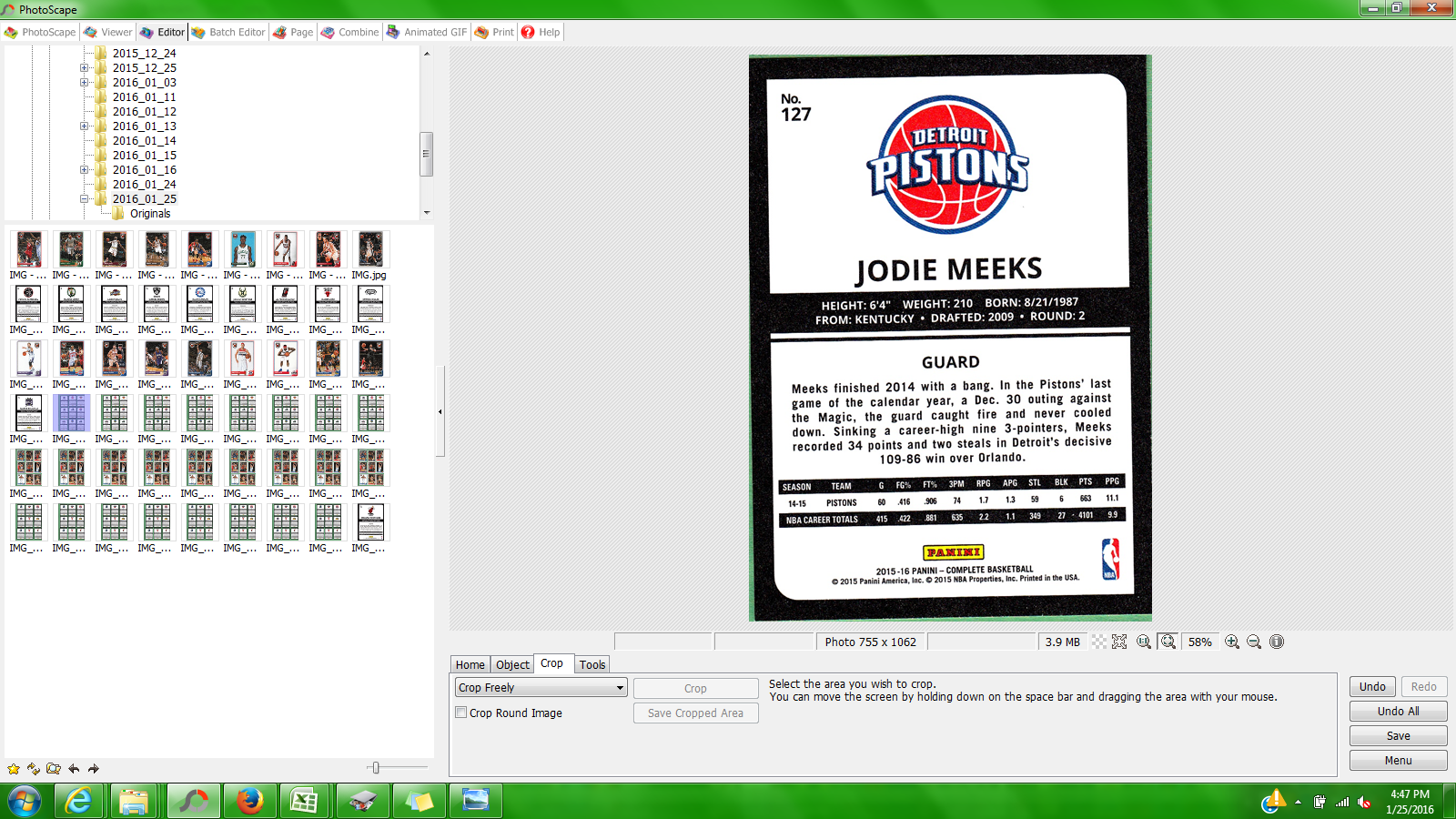Click the forward arrow icon
Viewport: 1456px width, 819px height.
[x=94, y=769]
